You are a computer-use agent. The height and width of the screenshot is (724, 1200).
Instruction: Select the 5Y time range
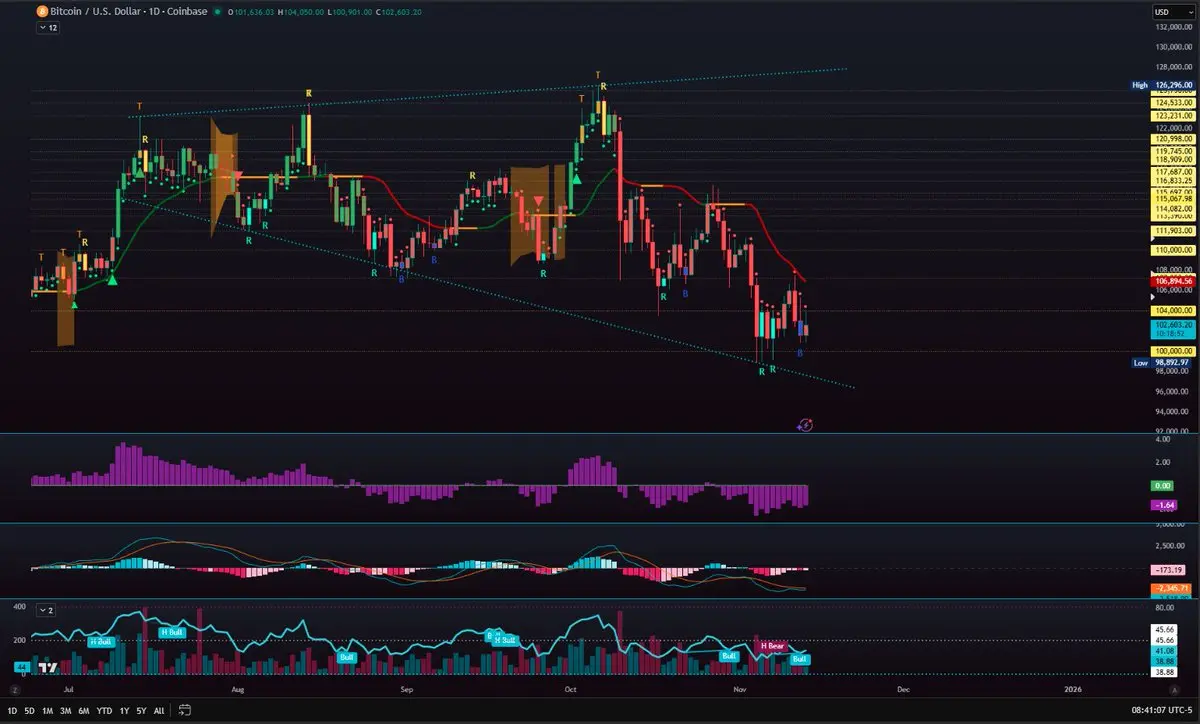click(141, 711)
